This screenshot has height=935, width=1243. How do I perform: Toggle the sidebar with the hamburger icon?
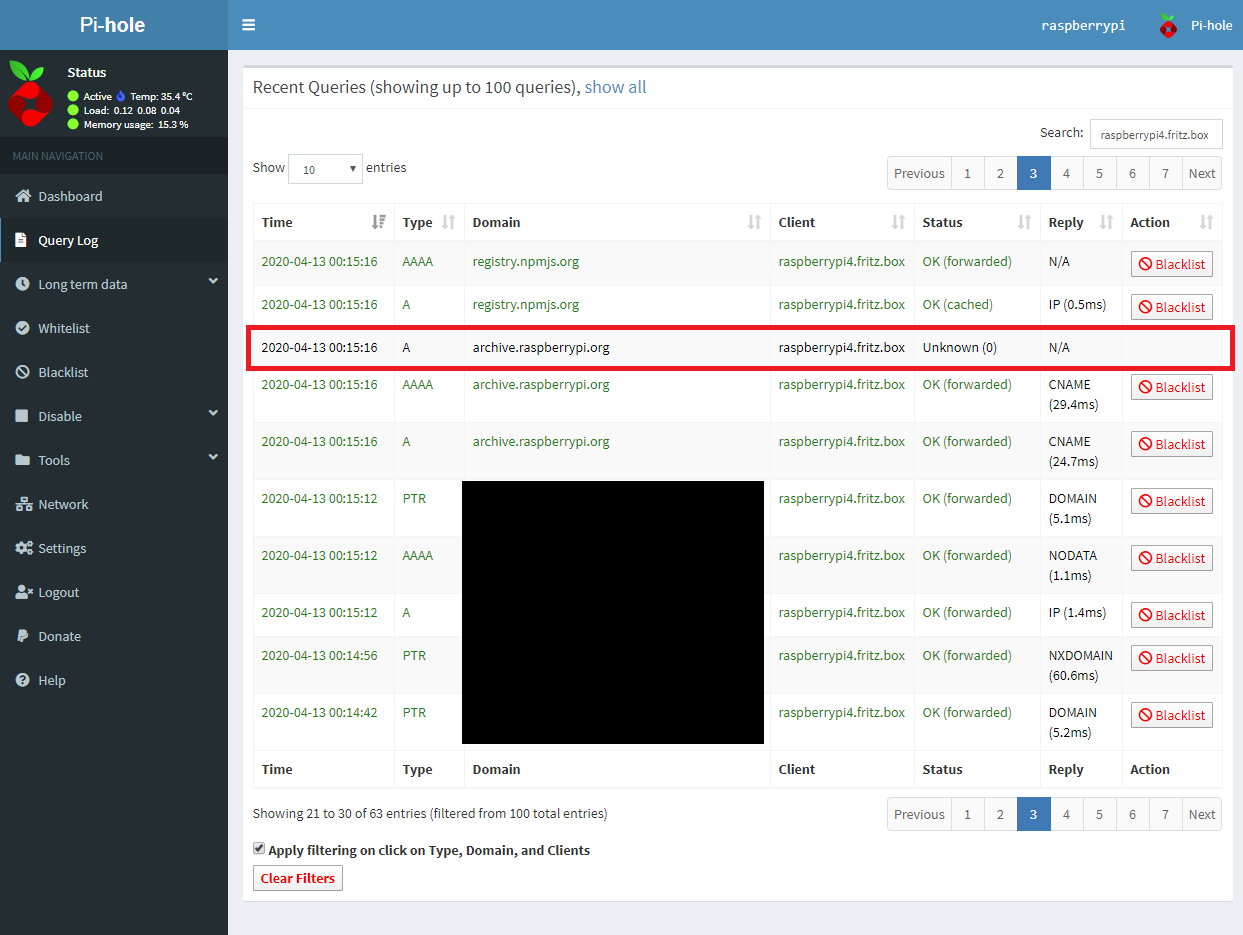[x=249, y=25]
